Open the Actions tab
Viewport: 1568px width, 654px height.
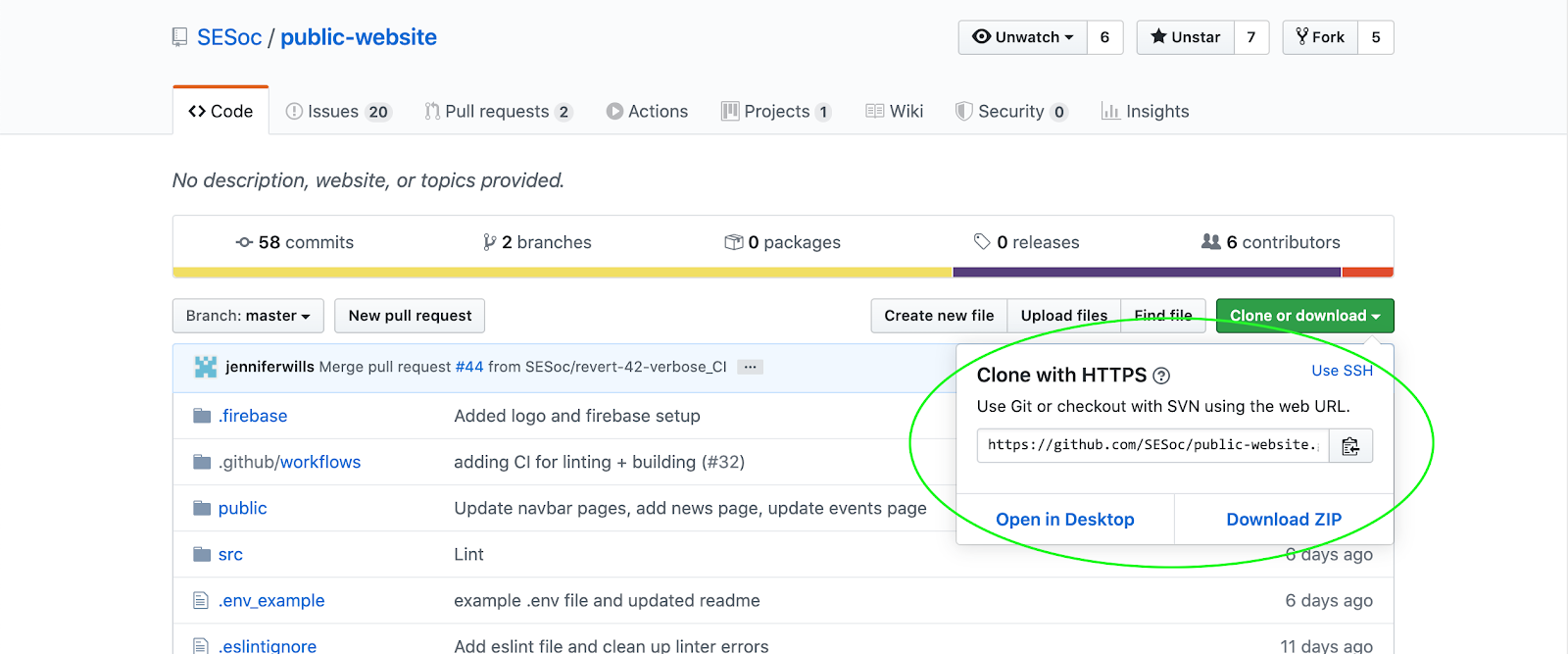click(647, 112)
